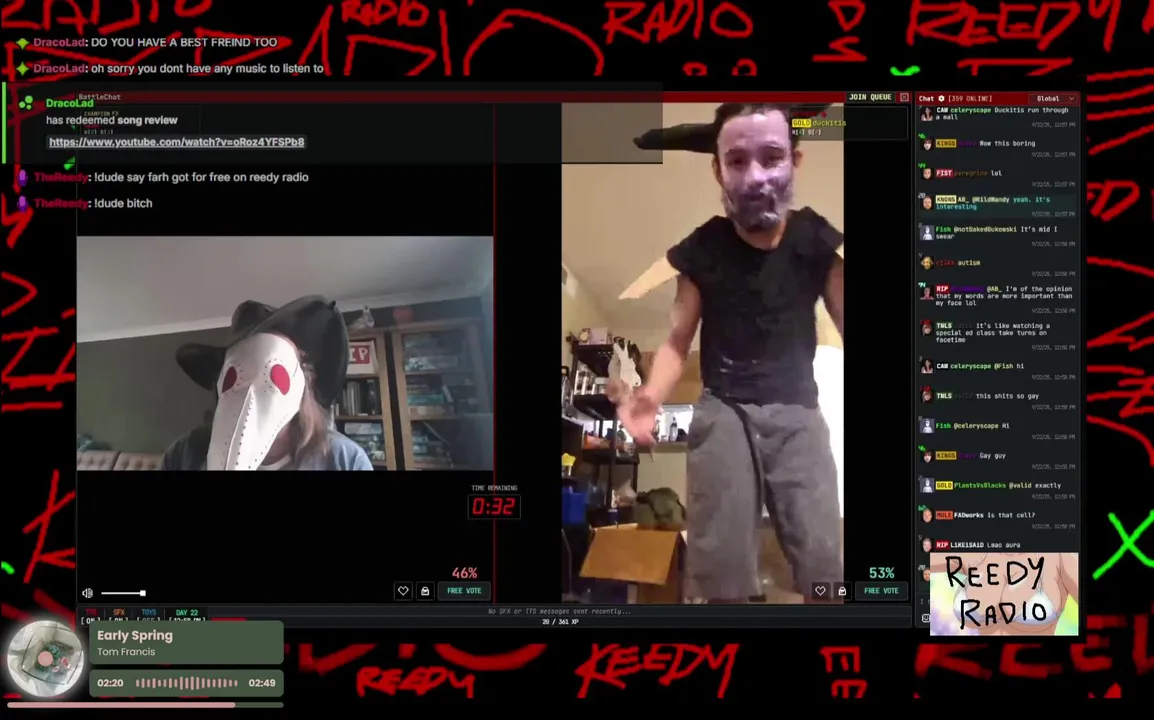The image size is (1154, 720).
Task: Click overlay message 'DO YOU HAVE A BEST FREIND TOO'
Action: (184, 43)
